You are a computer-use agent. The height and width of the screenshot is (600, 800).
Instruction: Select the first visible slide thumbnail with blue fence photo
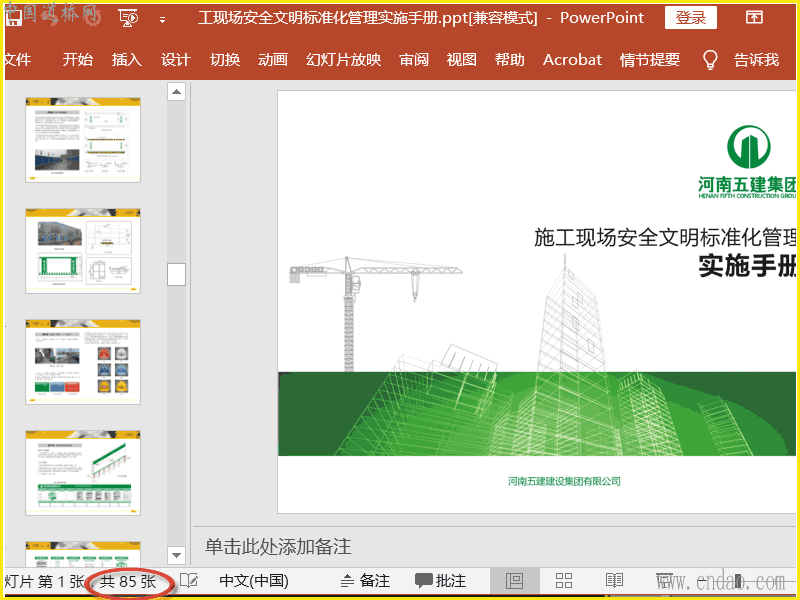click(83, 140)
